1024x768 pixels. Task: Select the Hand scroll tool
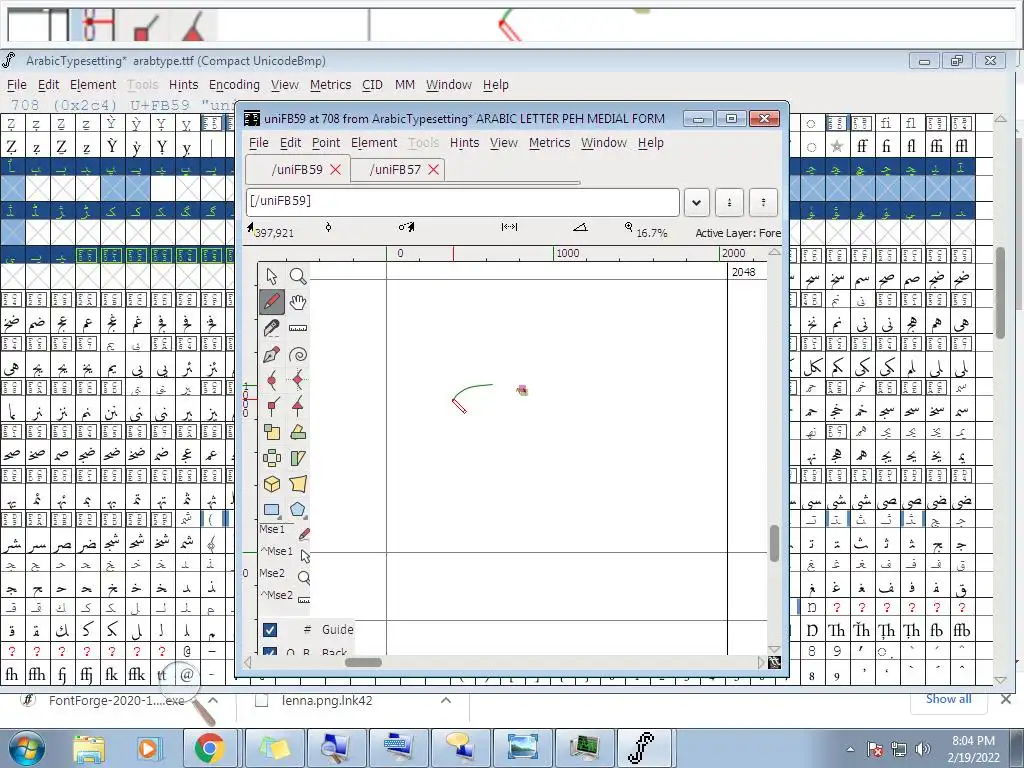coord(298,302)
